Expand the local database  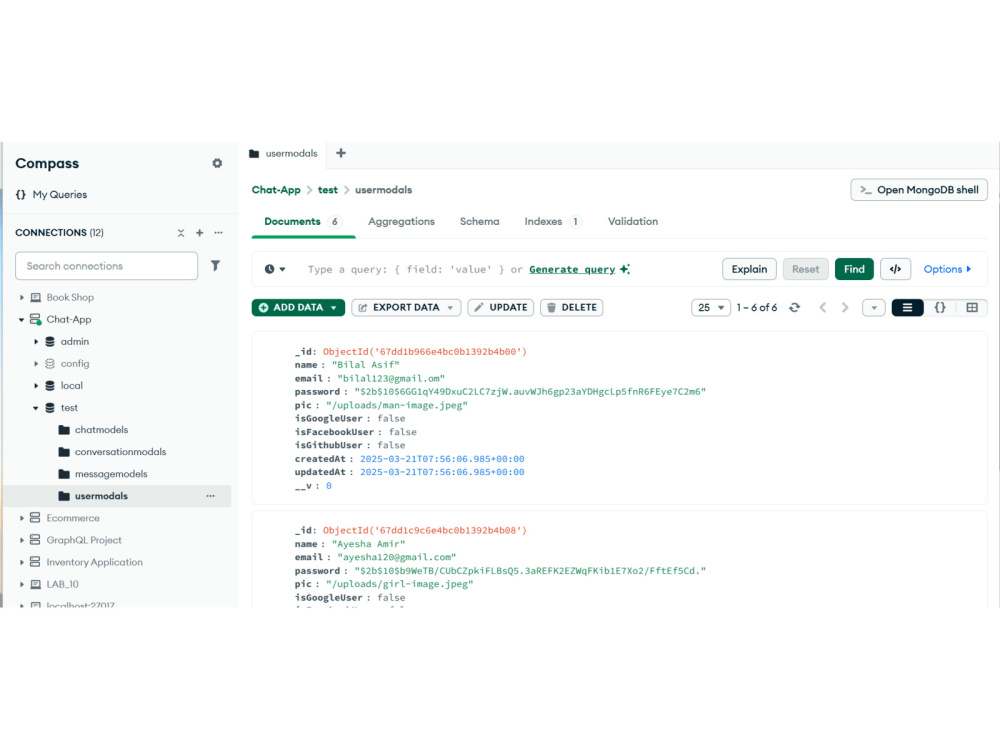pyautogui.click(x=36, y=386)
